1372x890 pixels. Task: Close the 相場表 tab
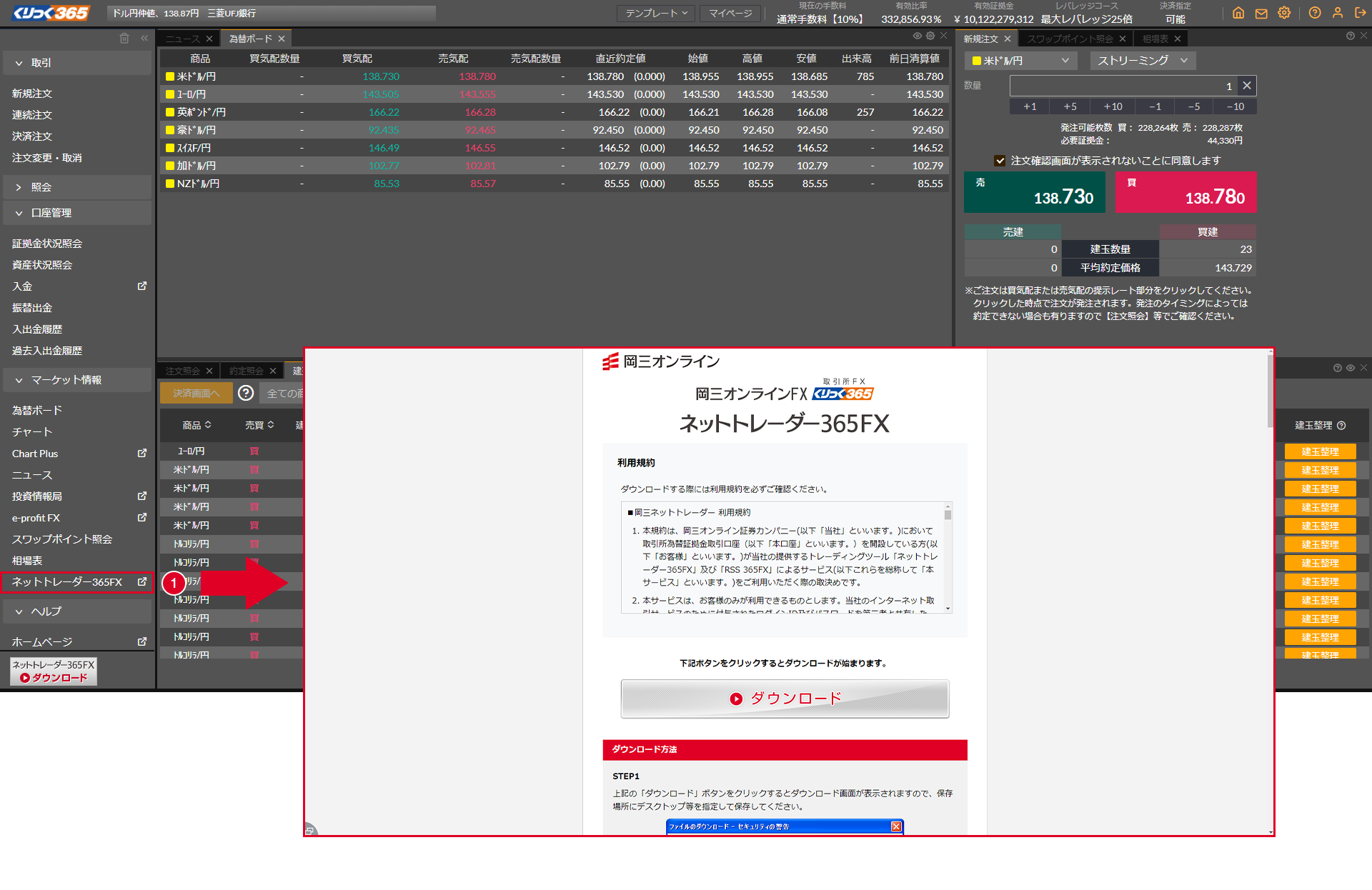[x=1178, y=39]
